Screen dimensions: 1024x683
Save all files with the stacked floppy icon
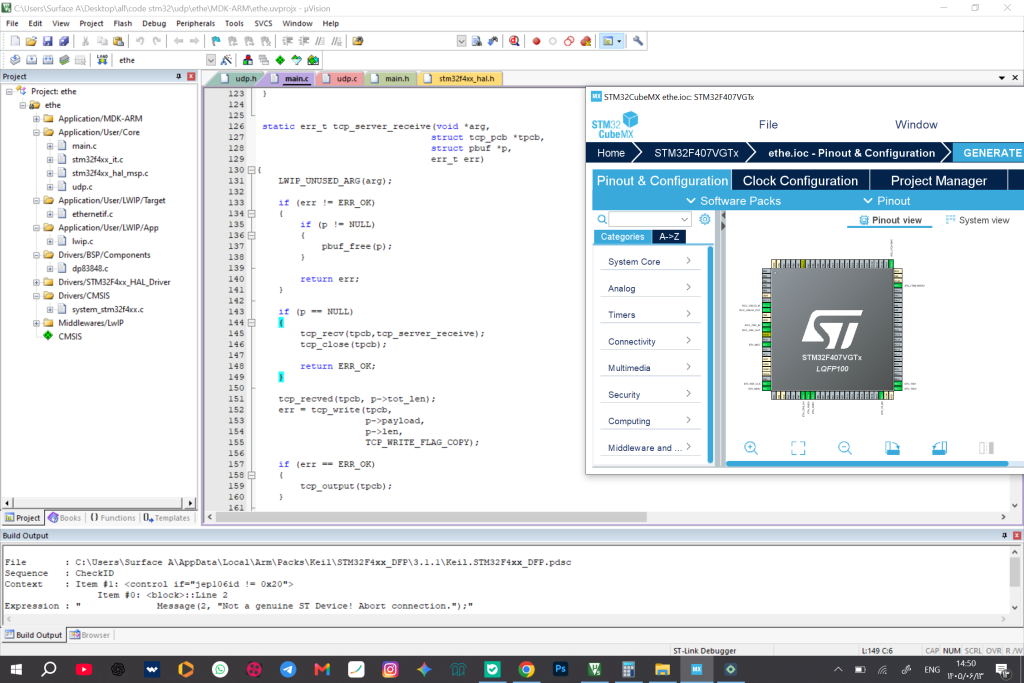click(64, 41)
